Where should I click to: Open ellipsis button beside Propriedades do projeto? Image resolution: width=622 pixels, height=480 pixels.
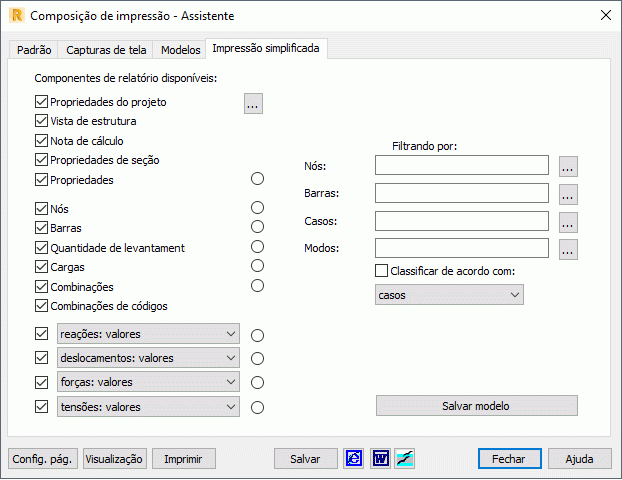[253, 104]
